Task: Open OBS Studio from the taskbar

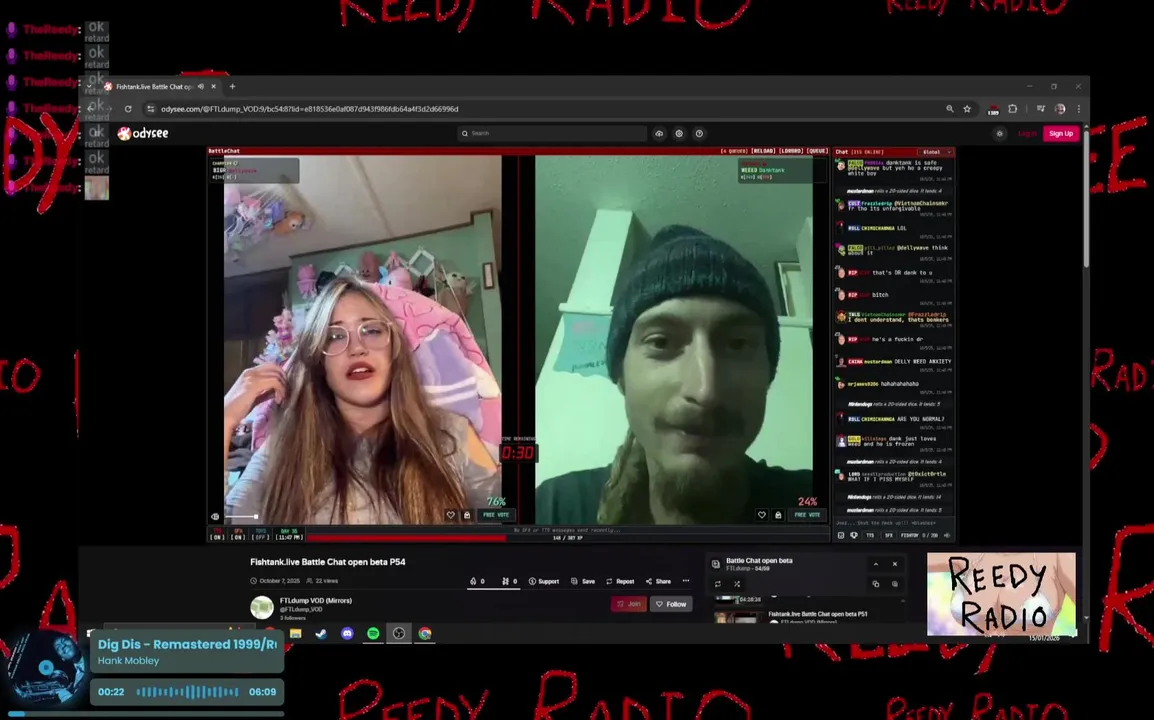Action: tap(399, 633)
